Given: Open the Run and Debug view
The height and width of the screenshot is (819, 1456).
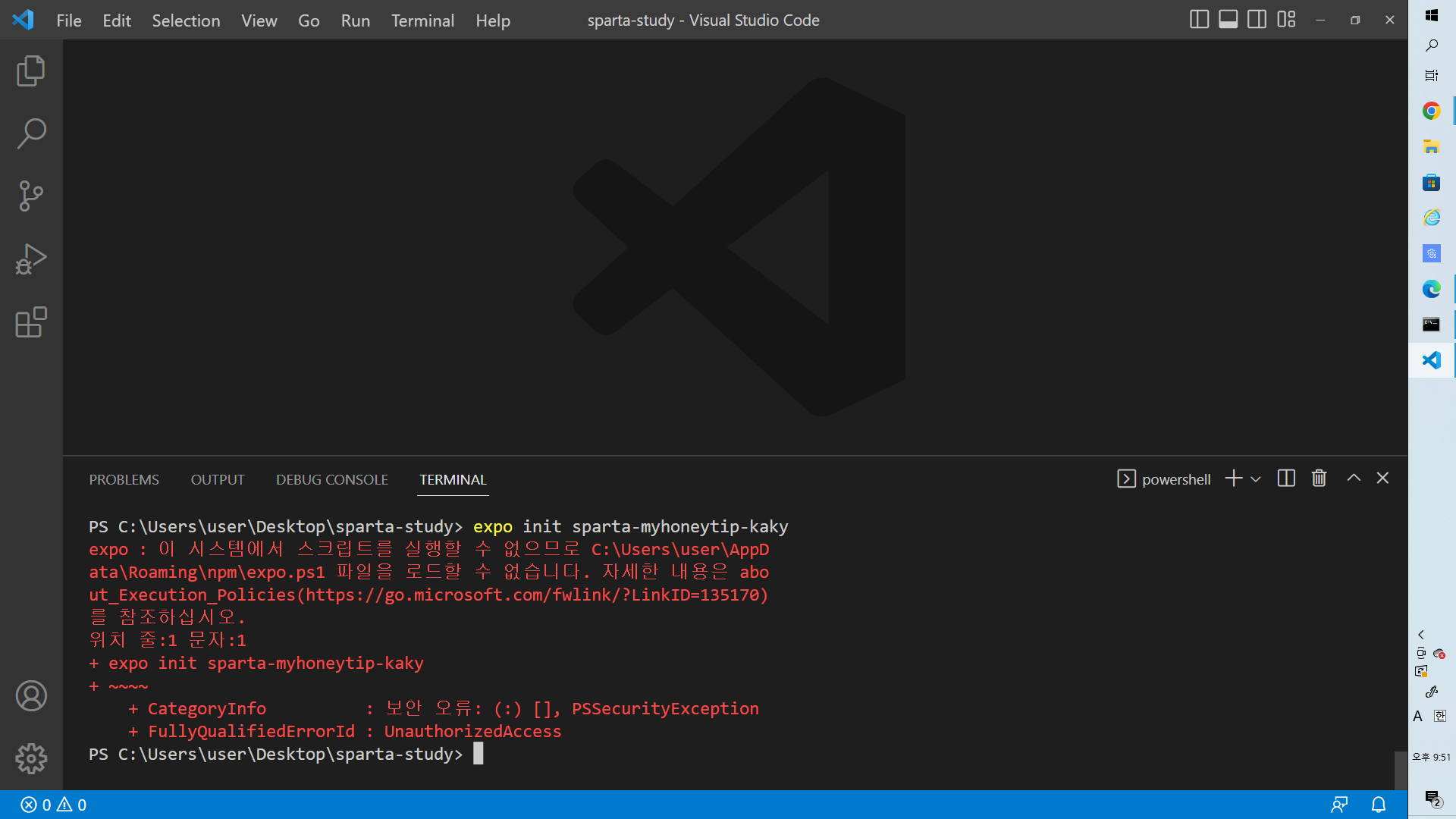Looking at the screenshot, I should click(31, 259).
